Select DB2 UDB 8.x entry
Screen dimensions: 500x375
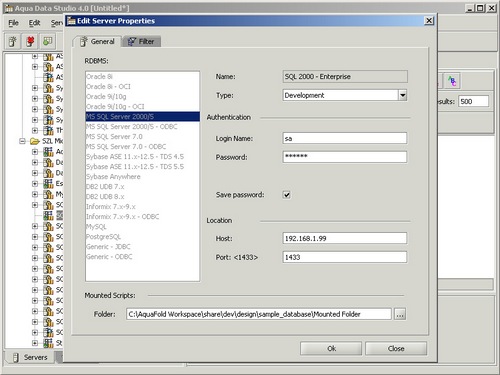point(143,197)
